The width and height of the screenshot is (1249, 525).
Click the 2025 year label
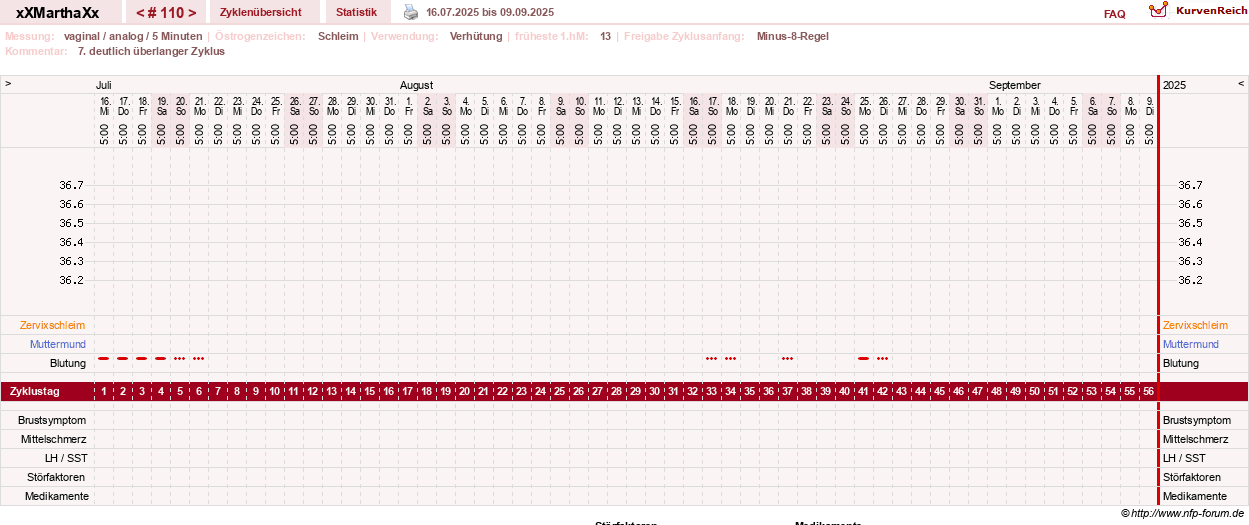(x=1174, y=85)
